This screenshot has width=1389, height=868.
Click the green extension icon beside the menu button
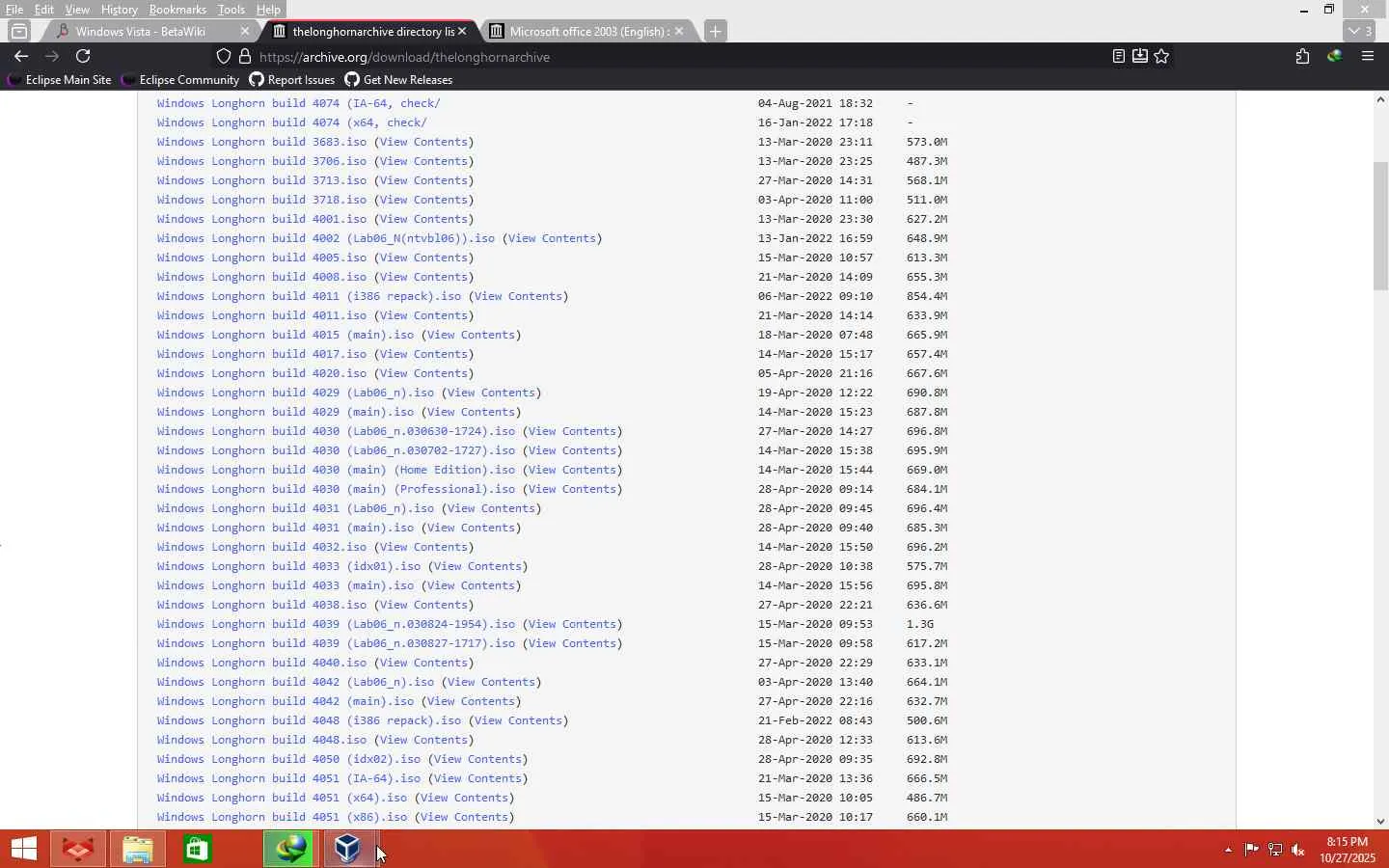pos(1336,57)
